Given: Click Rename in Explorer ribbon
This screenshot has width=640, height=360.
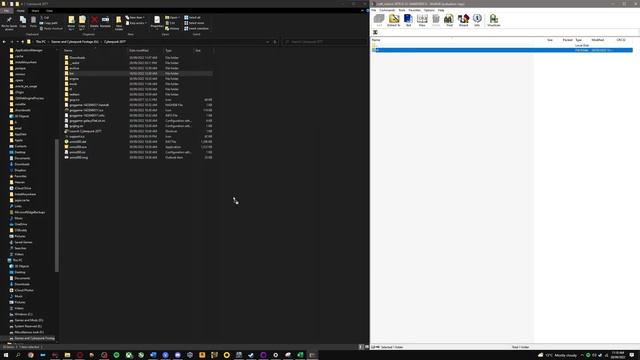Looking at the screenshot, I should (x=105, y=22).
